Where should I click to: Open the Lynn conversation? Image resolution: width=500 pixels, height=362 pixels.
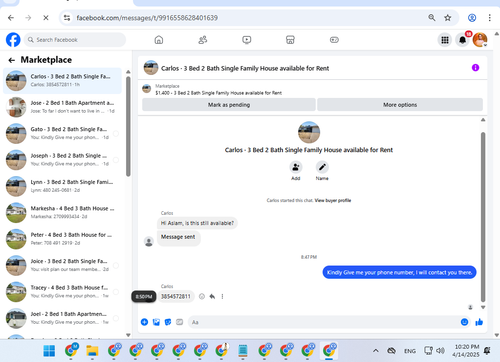(62, 186)
